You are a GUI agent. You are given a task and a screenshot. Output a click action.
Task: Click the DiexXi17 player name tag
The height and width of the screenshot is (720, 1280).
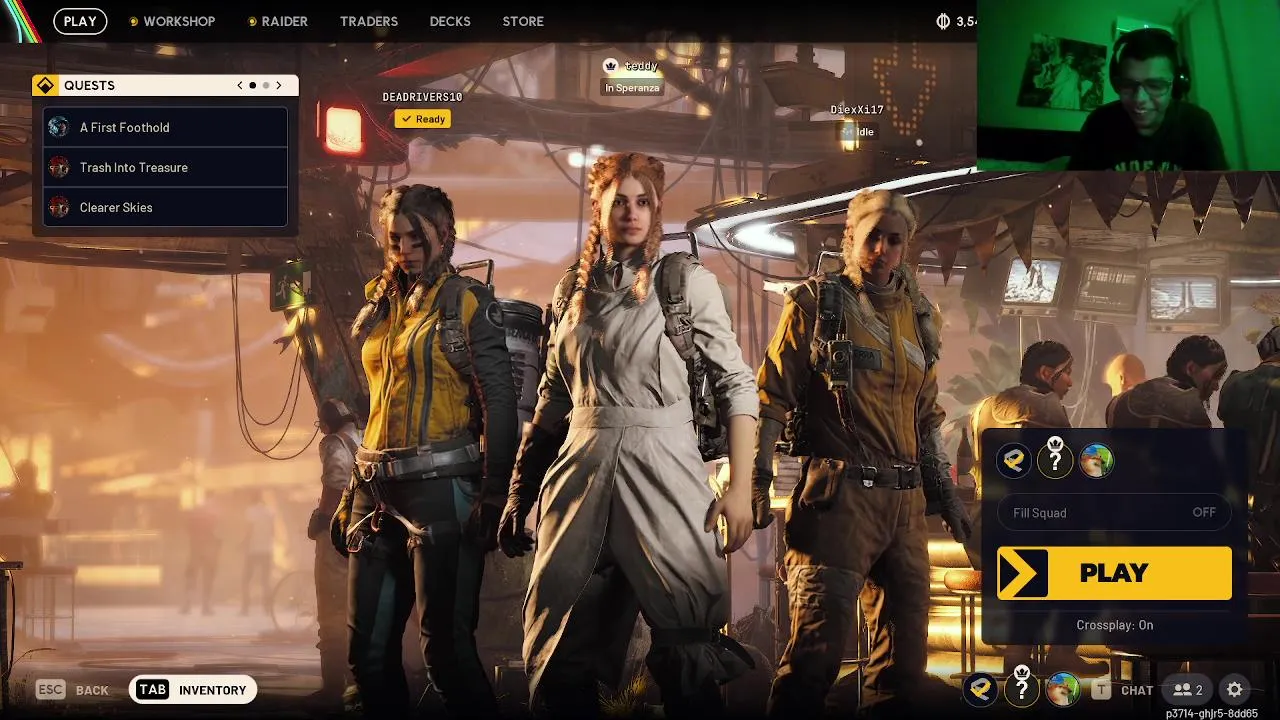pos(857,110)
